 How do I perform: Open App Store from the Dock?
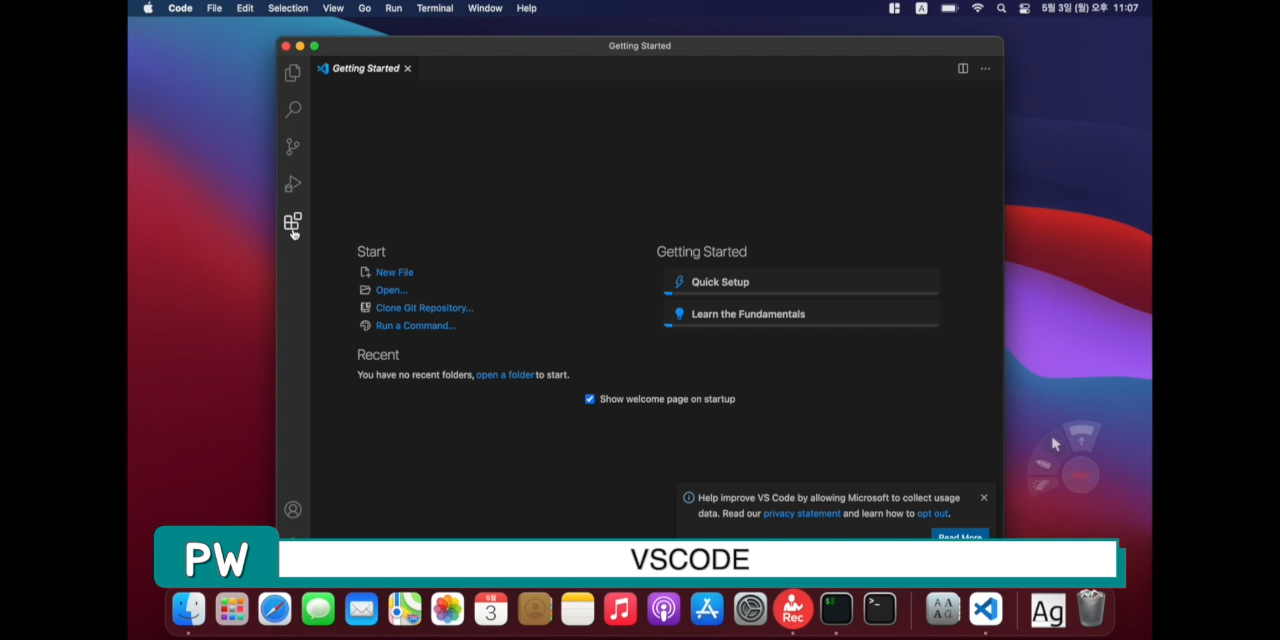(x=707, y=609)
